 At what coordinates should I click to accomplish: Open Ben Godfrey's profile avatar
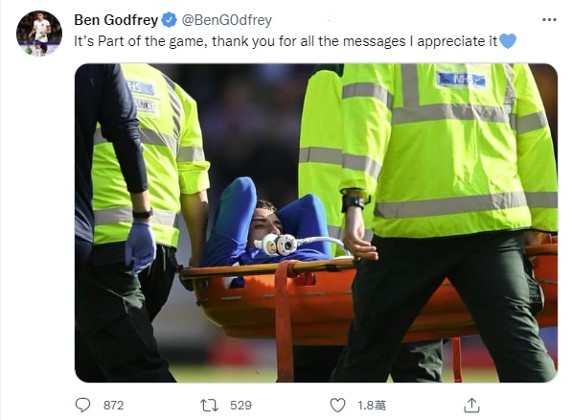(x=39, y=33)
